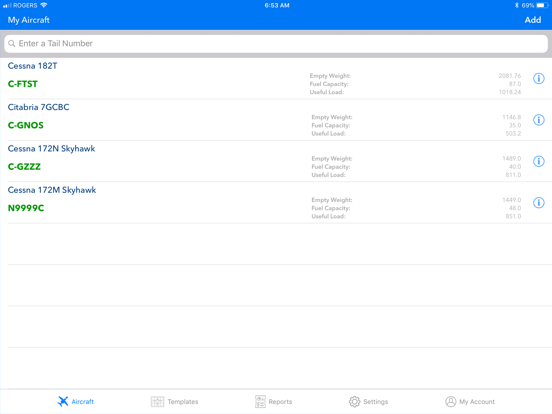Viewport: 552px width, 414px height.
Task: Select tail number C-FTST
Action: pos(23,84)
